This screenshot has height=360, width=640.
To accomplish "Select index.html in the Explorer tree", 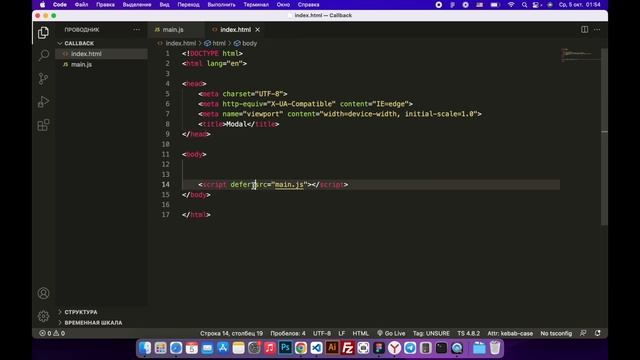I will pos(101,54).
